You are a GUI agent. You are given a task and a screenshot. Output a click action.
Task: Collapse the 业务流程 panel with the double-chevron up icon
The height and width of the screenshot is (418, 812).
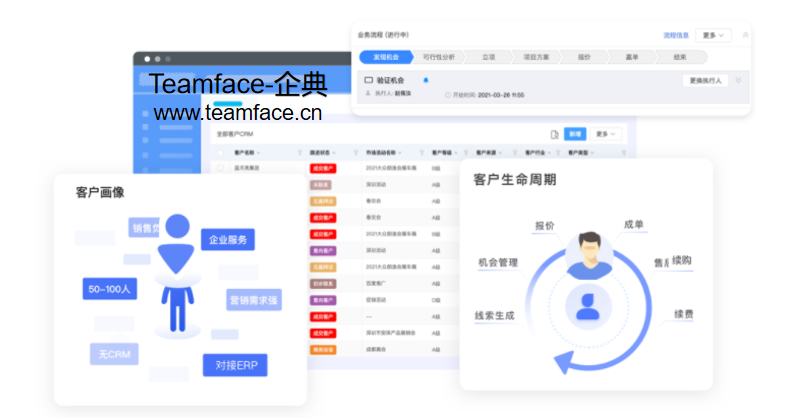[745, 35]
